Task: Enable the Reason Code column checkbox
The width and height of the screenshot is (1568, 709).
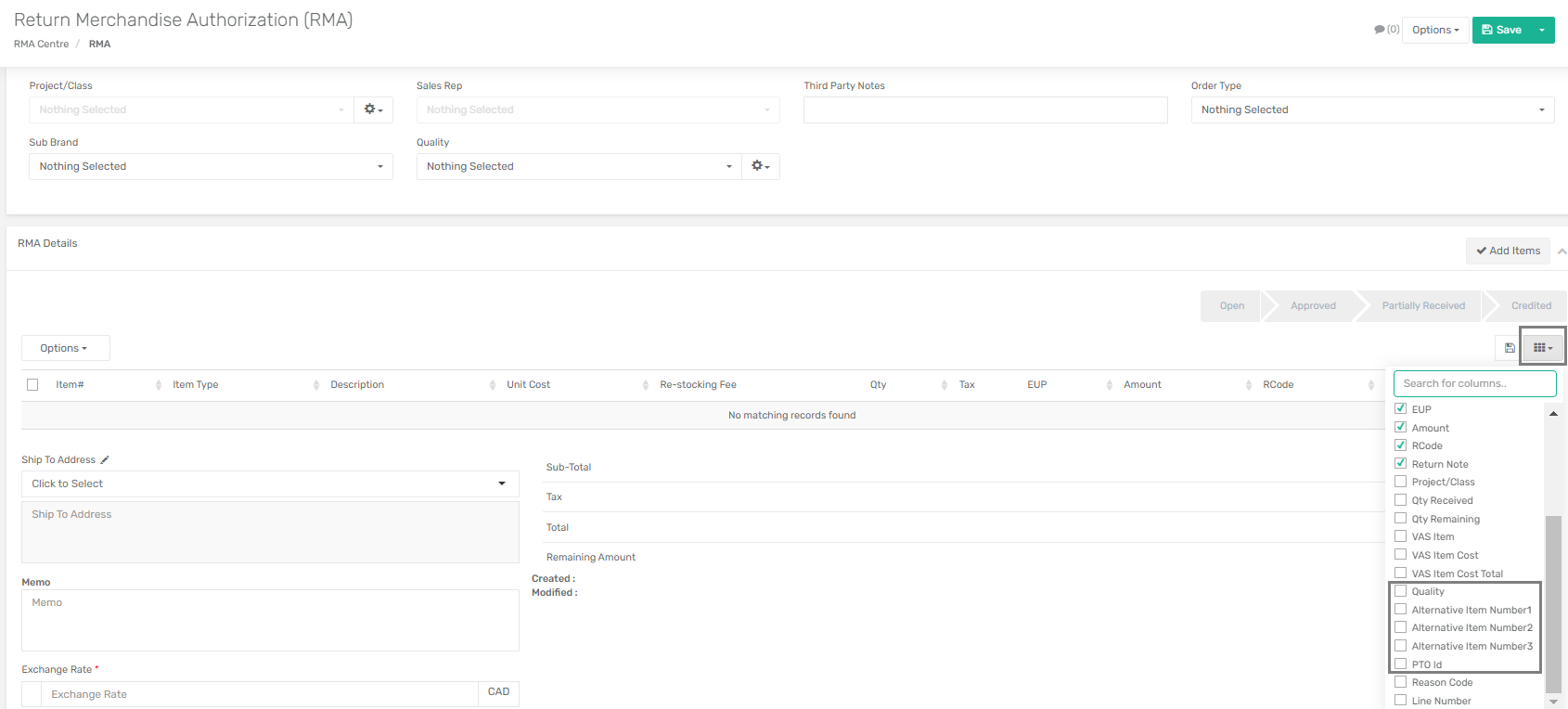Action: pos(1401,681)
